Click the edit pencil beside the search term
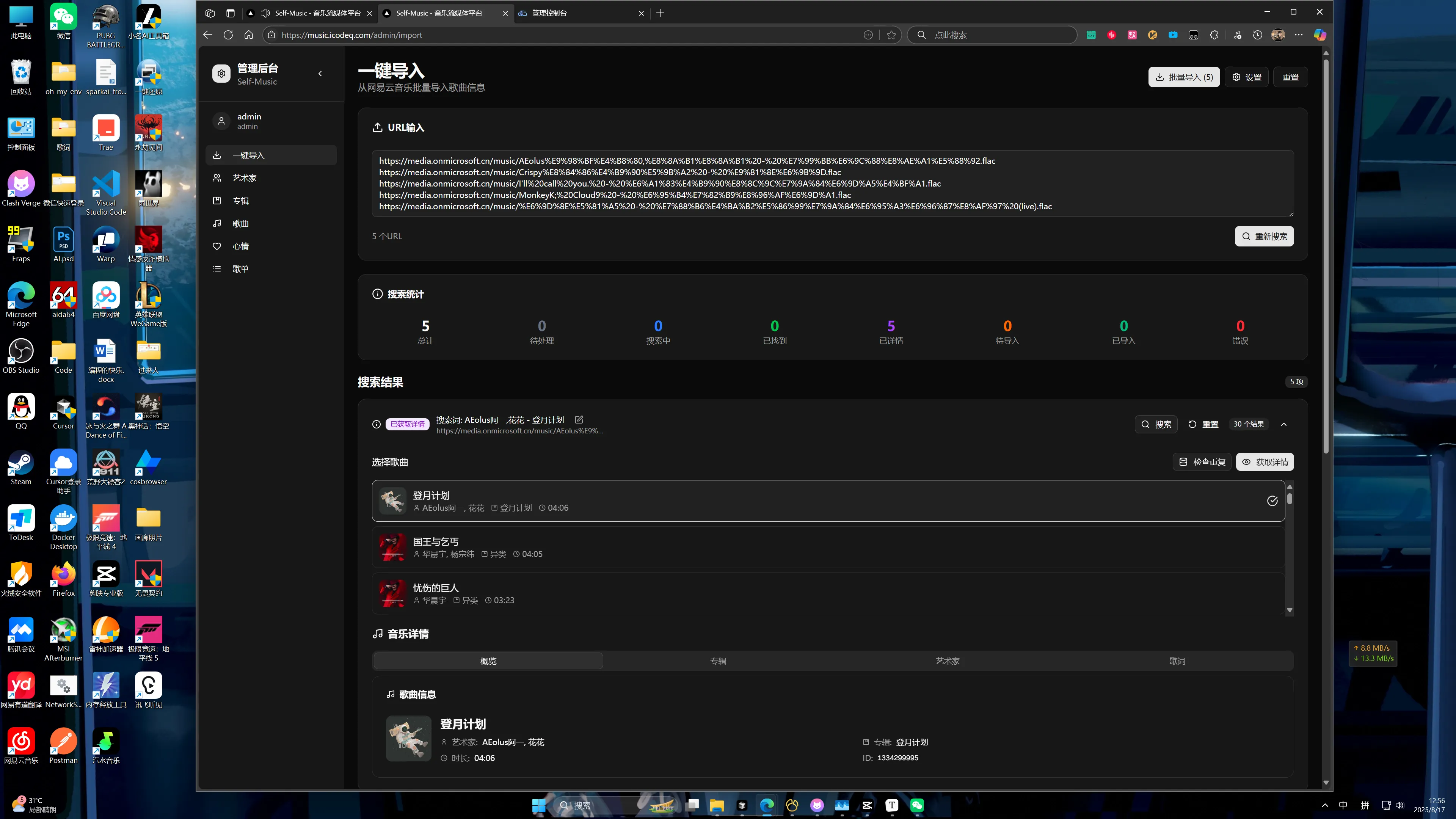 coord(579,419)
